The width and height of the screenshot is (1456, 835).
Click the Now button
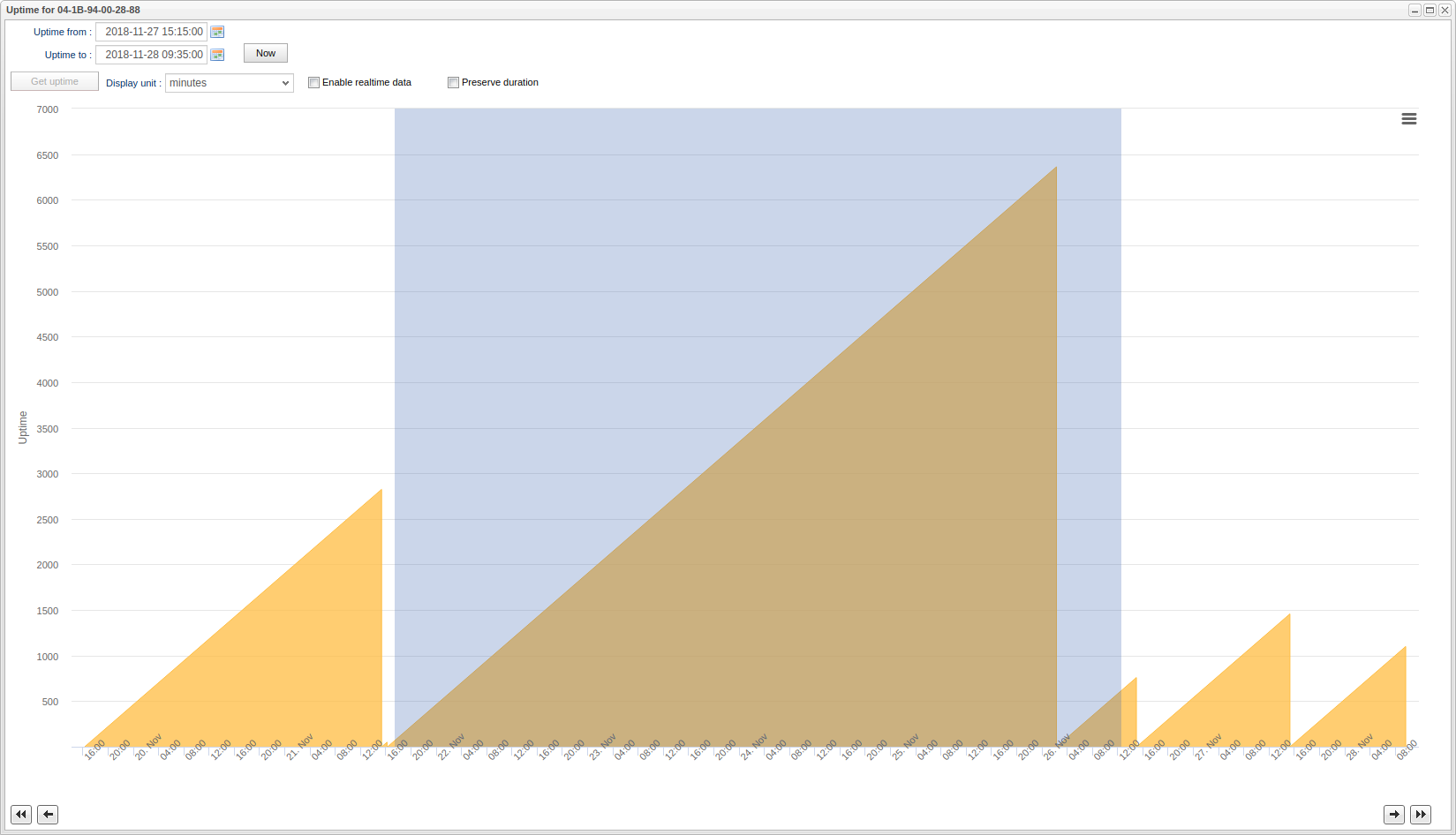(265, 54)
